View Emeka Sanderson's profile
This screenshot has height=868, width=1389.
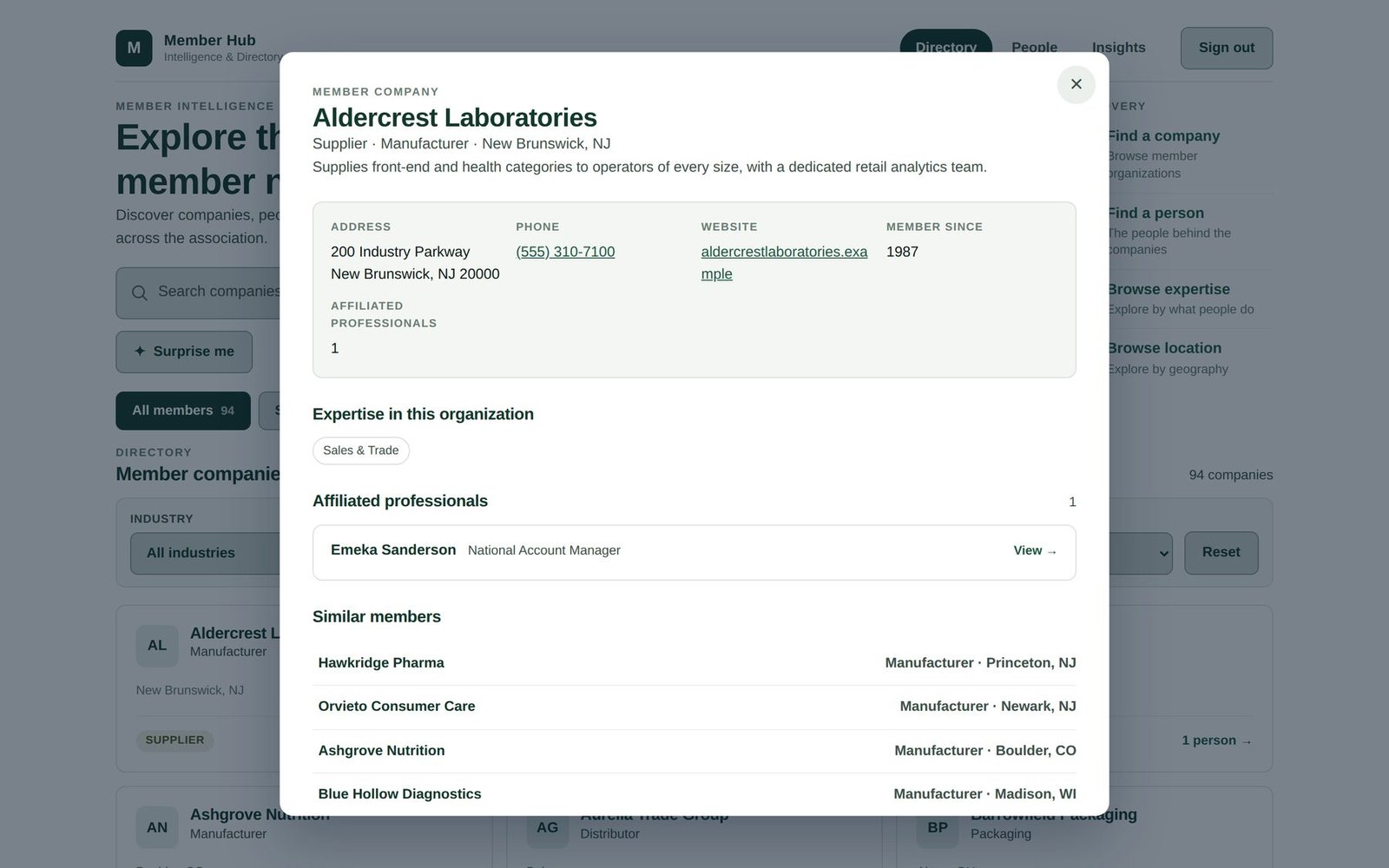click(x=1035, y=550)
